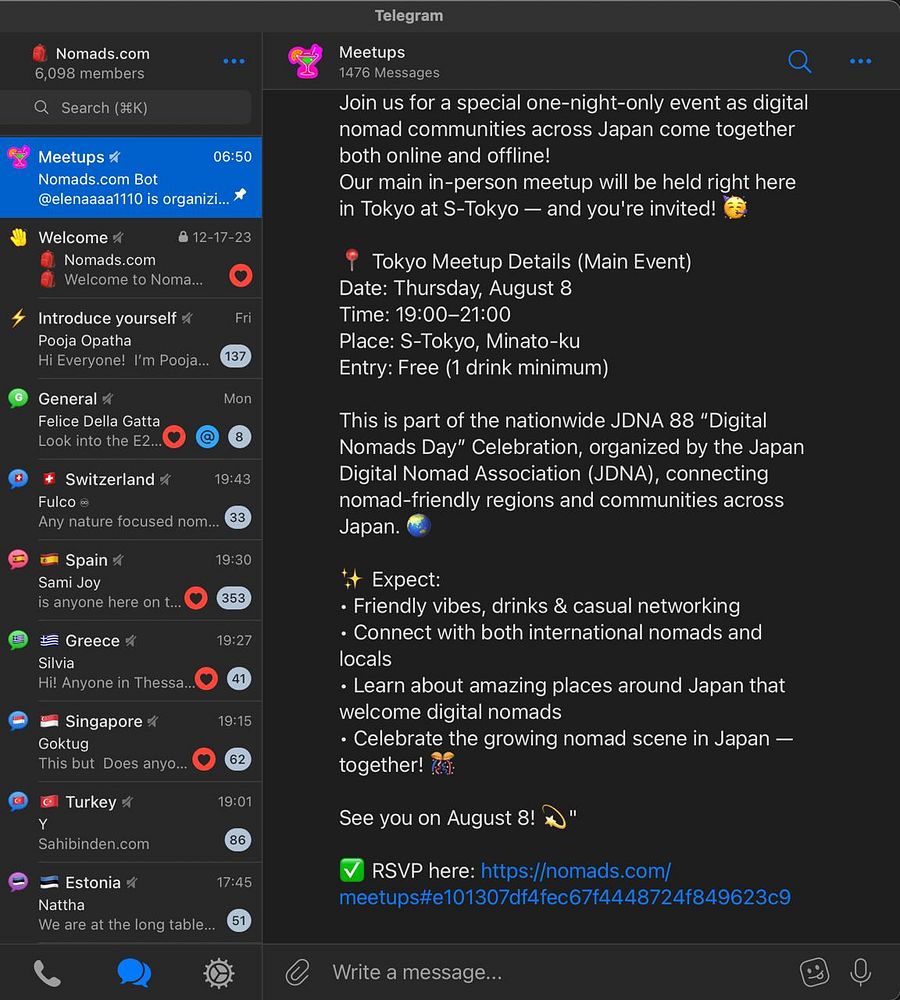
Task: Open the sticker and emoji panel
Action: 815,972
